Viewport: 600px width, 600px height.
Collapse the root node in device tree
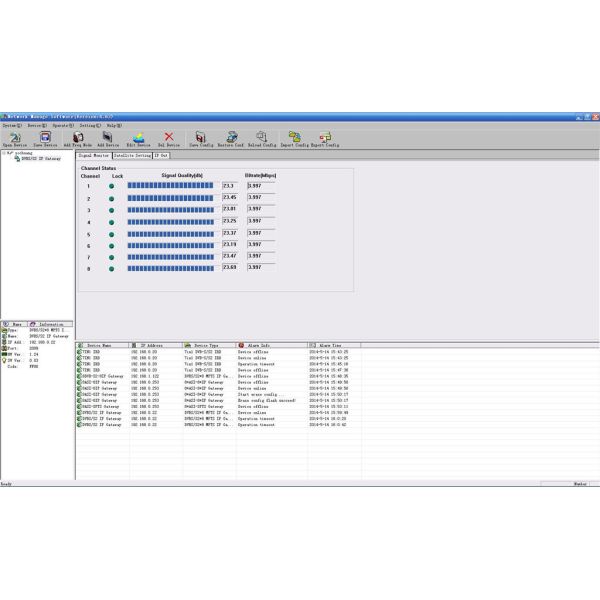point(5,152)
